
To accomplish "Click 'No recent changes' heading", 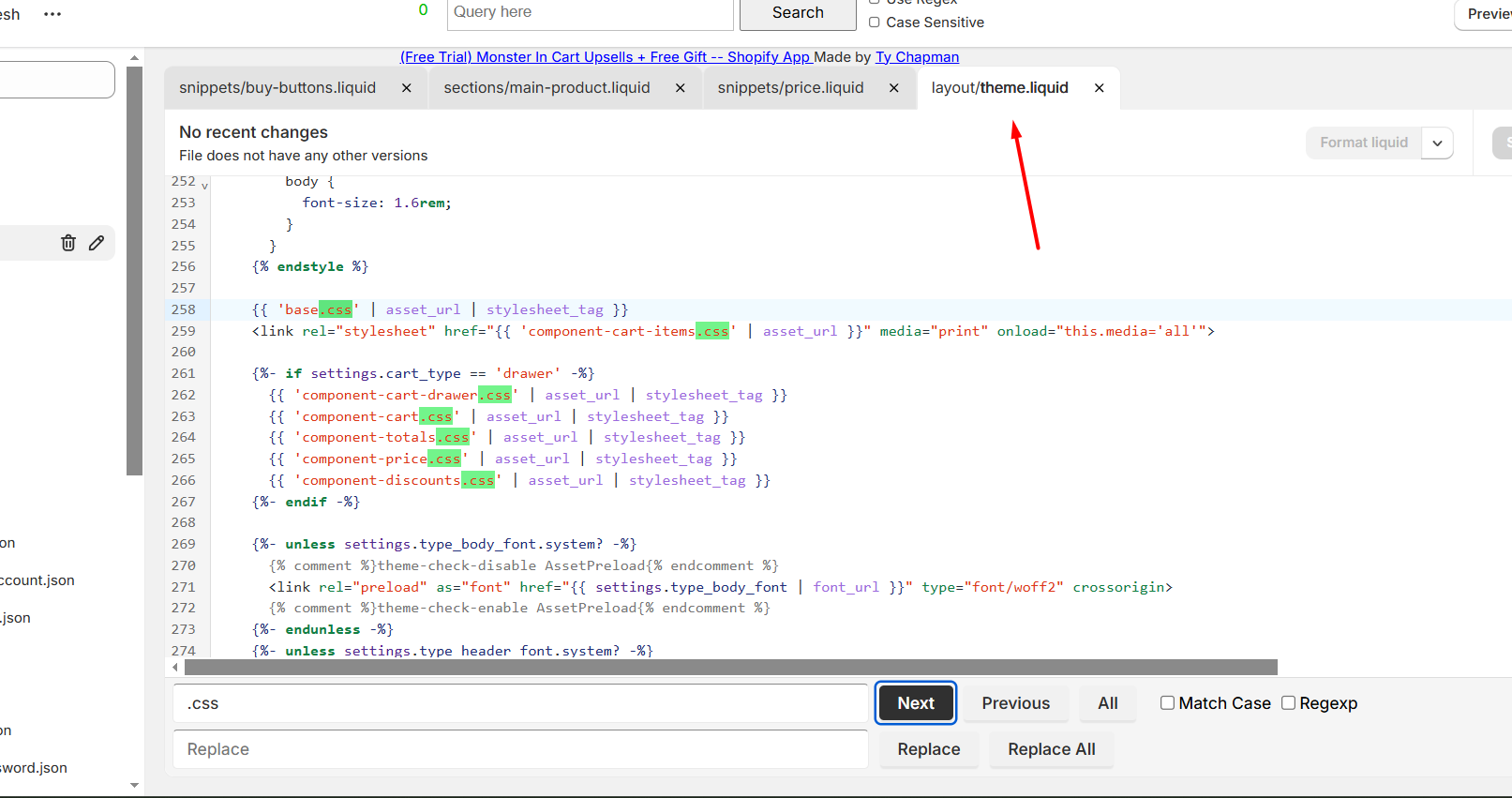I will point(253,132).
